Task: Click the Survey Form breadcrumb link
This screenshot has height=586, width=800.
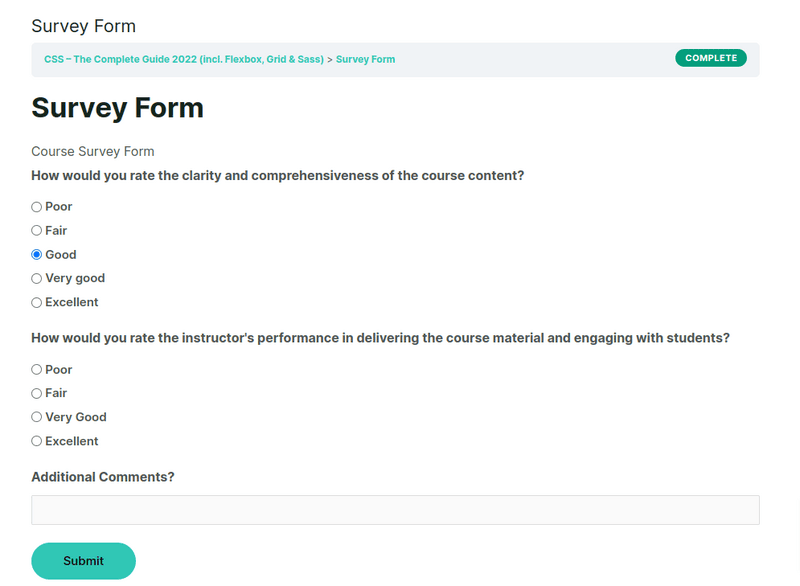Action: point(365,59)
